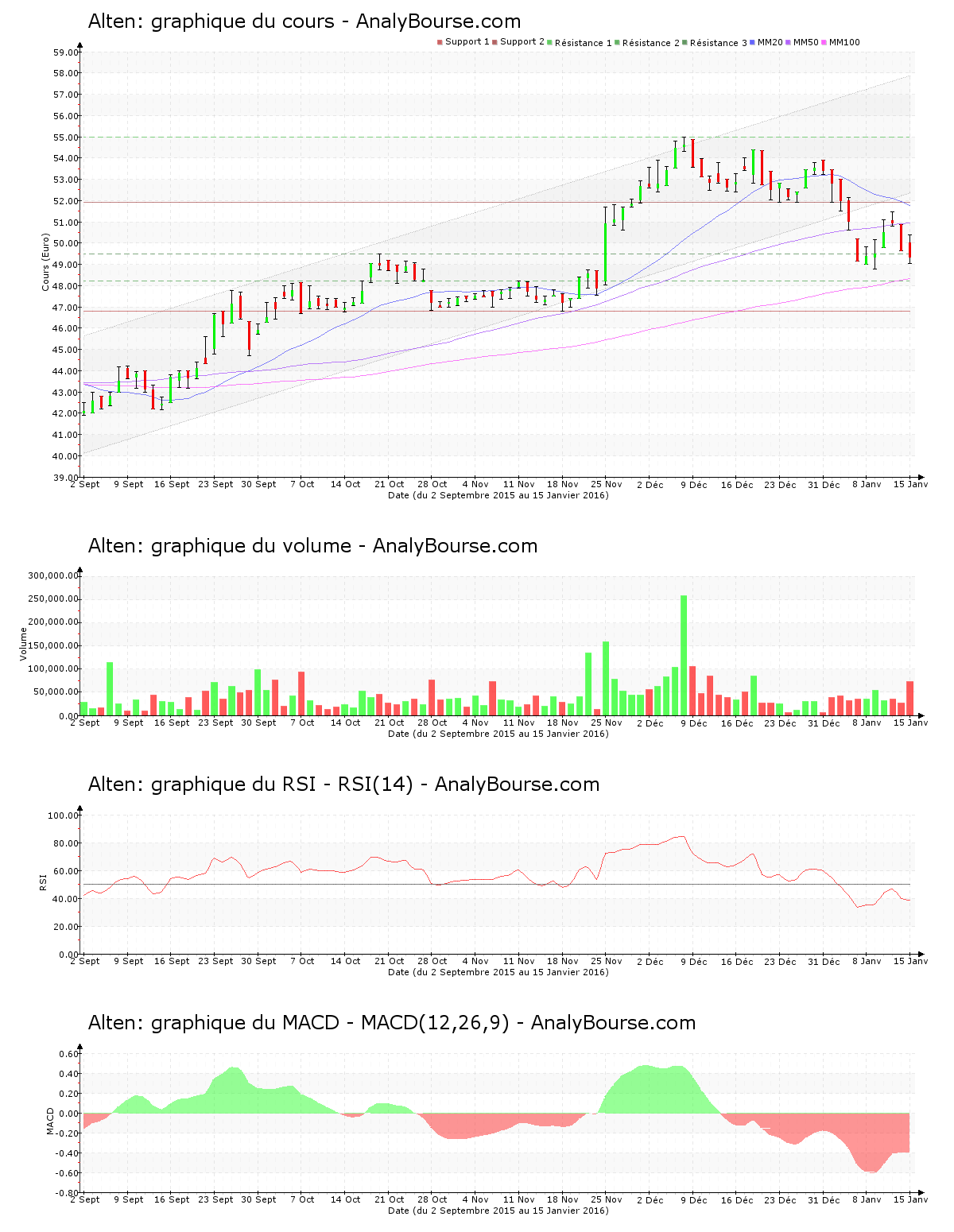
Task: Click the date range caption under price chart
Action: tap(498, 495)
